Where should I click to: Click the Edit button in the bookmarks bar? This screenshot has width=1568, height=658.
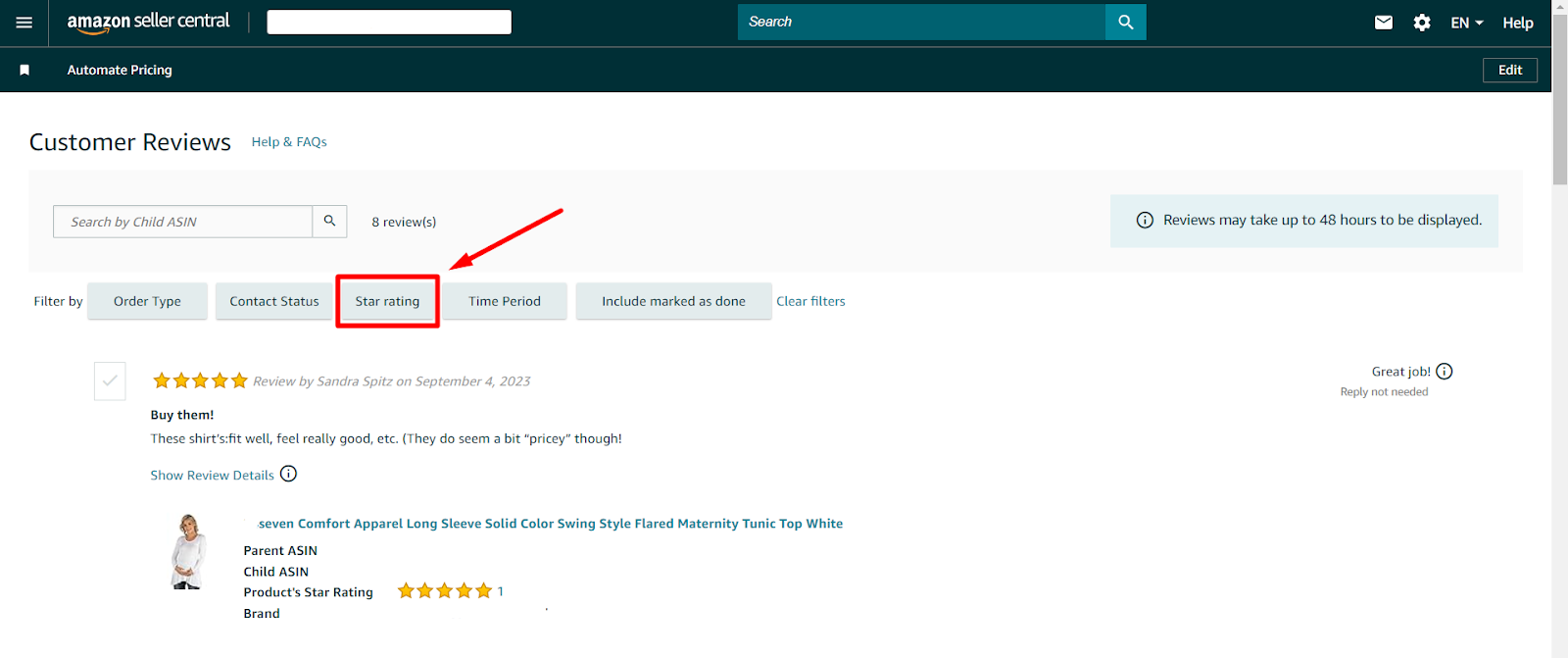1510,70
